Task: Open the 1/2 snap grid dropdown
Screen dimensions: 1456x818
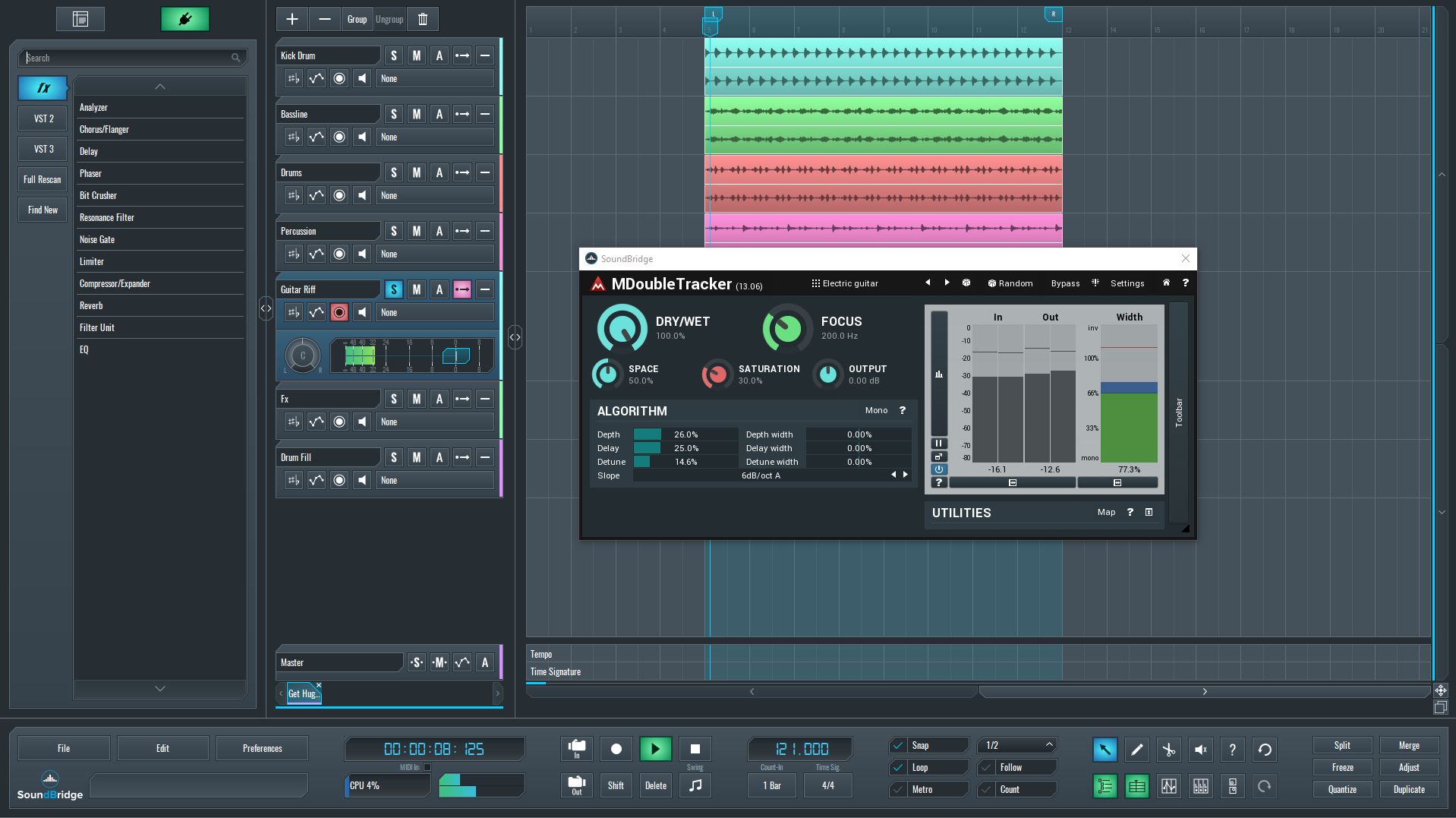Action: [1017, 745]
